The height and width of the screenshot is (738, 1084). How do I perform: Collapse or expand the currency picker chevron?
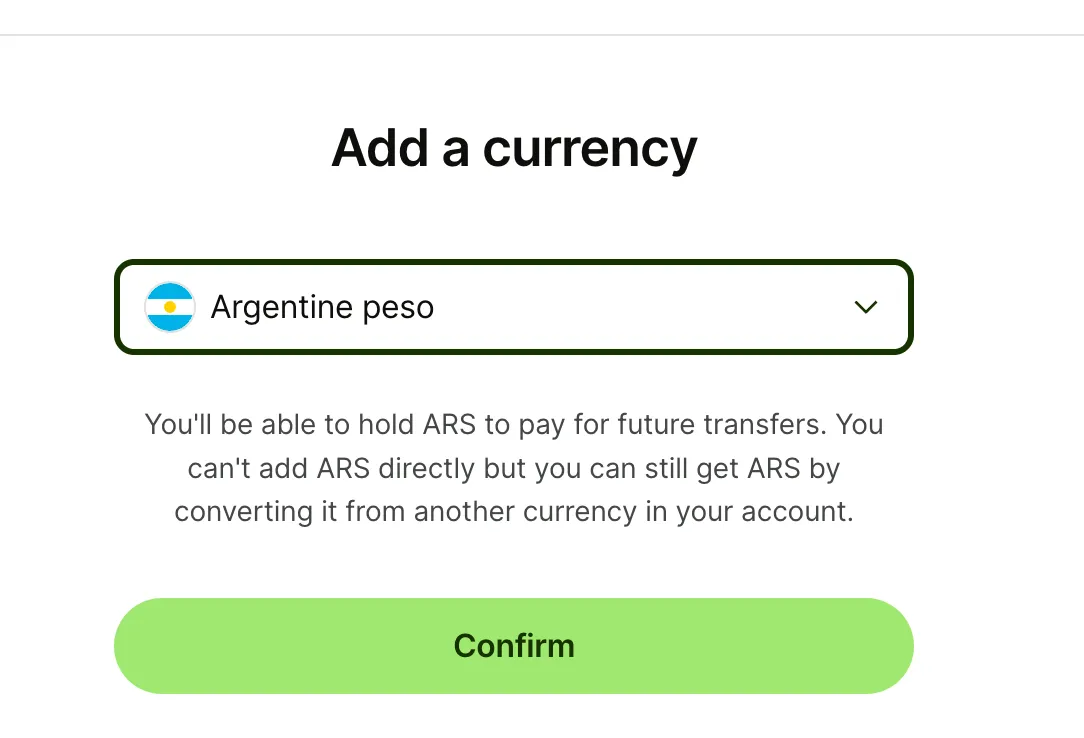pos(866,307)
